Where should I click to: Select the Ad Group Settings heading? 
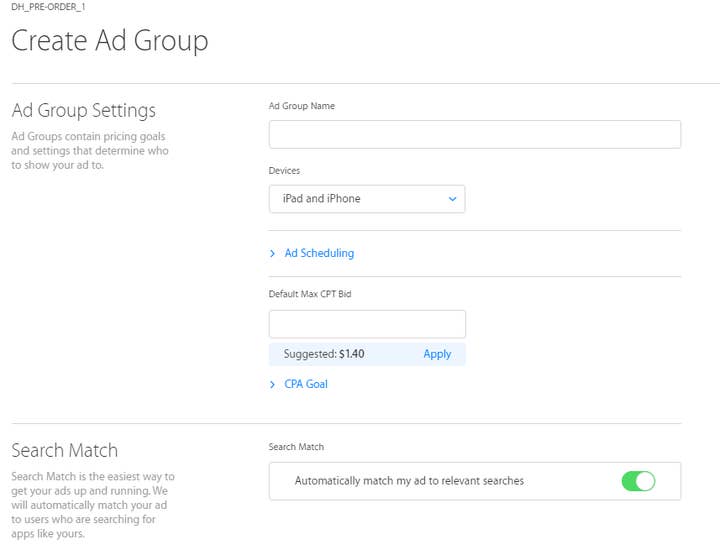tap(84, 110)
